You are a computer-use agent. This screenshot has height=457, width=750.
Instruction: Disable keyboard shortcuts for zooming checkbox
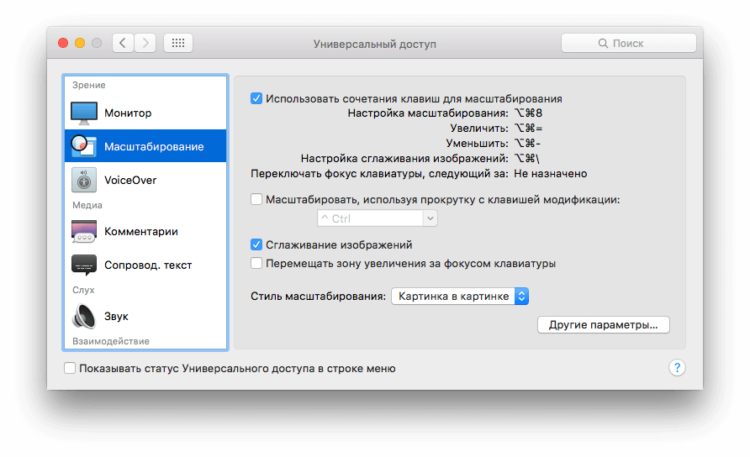click(256, 99)
